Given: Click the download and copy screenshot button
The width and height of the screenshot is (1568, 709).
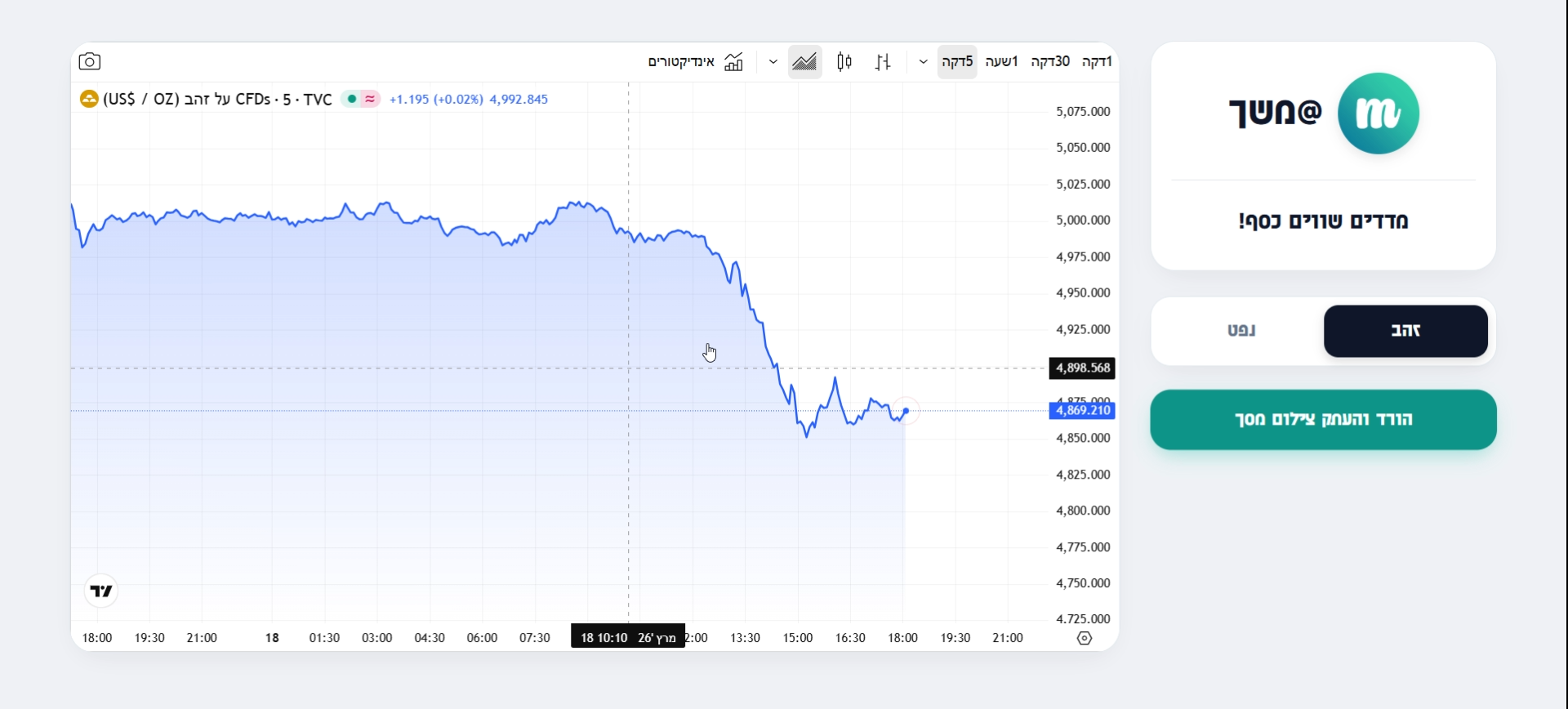Looking at the screenshot, I should [x=1323, y=420].
